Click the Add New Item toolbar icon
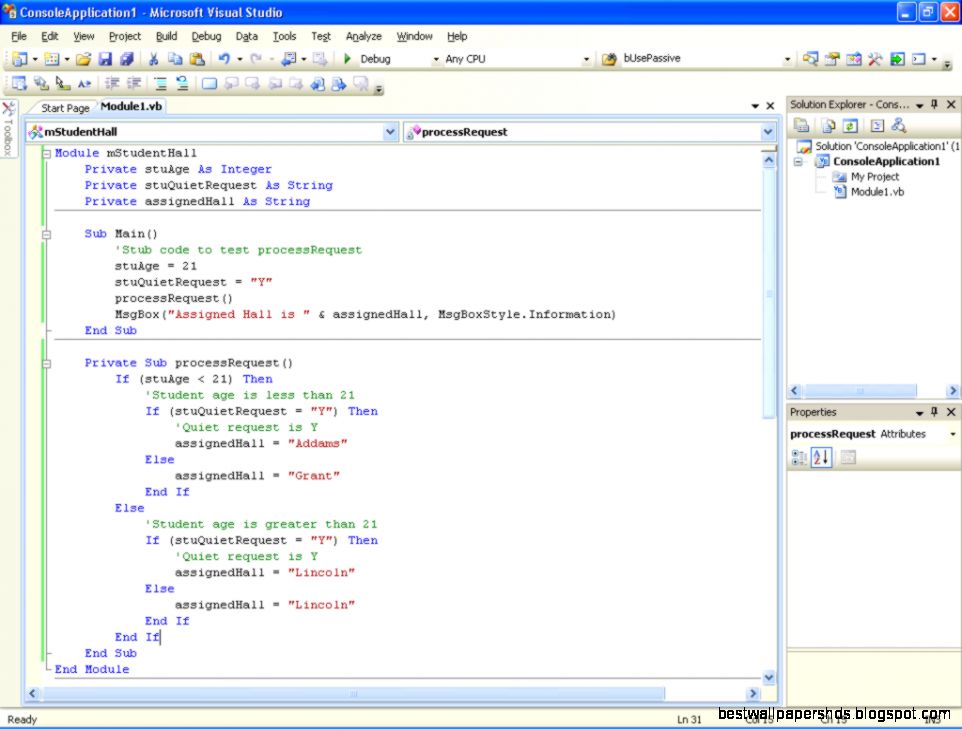 tap(52, 59)
